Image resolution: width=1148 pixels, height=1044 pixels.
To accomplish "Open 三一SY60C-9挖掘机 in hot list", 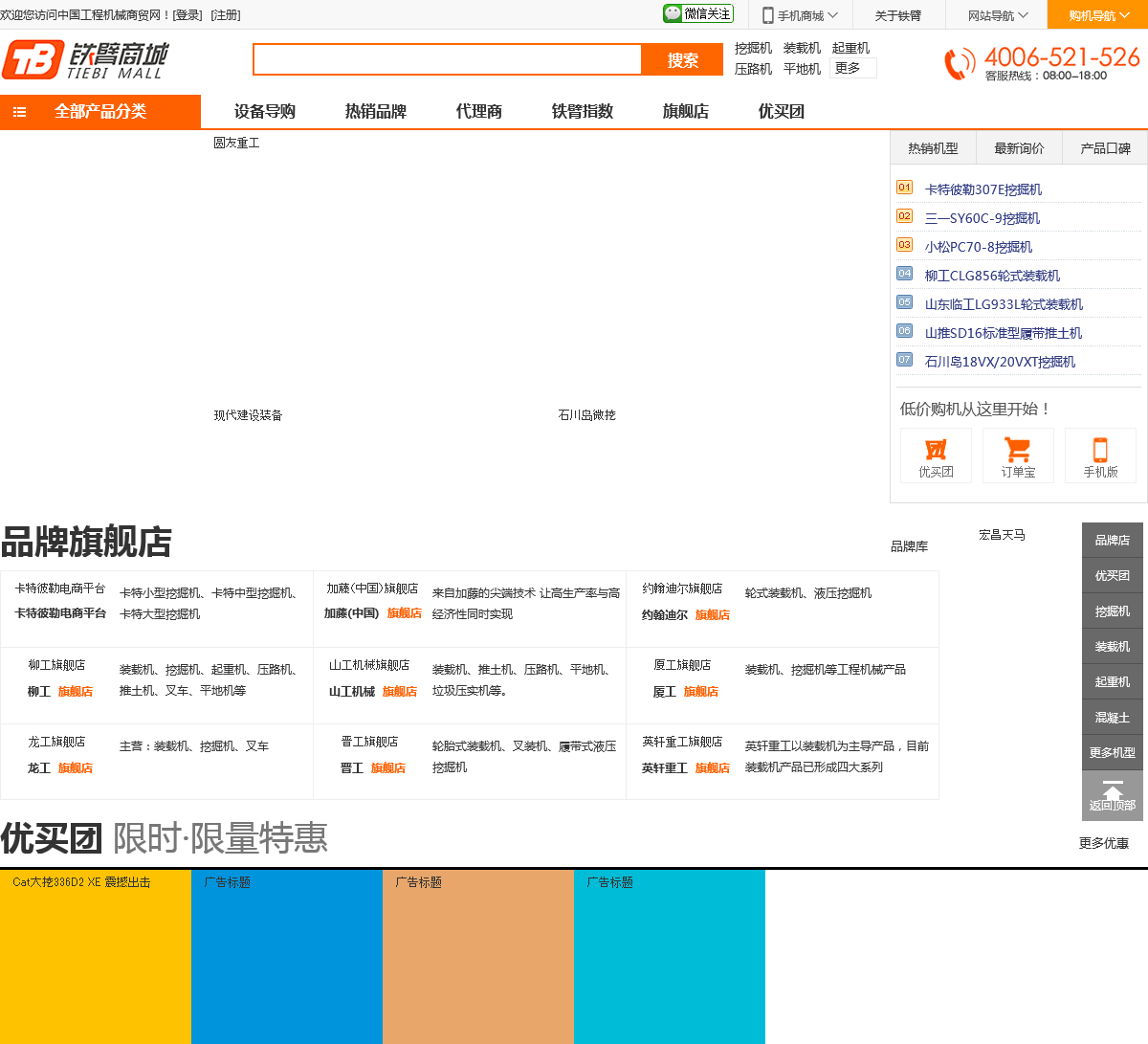I will click(982, 218).
